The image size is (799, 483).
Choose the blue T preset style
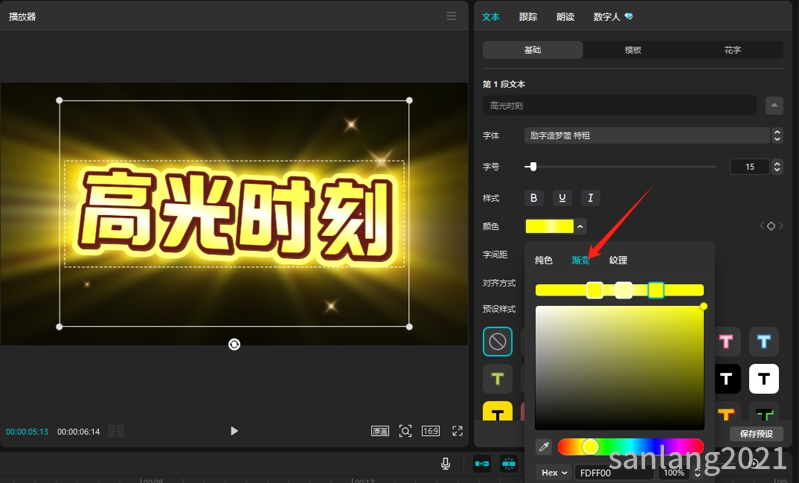[x=764, y=341]
